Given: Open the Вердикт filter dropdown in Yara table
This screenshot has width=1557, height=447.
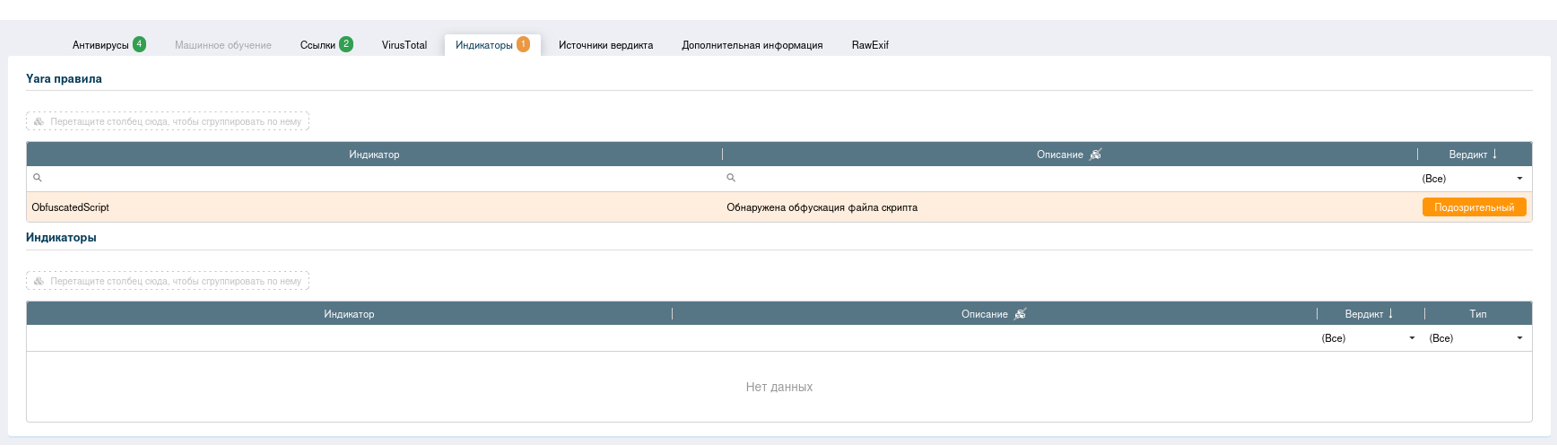Looking at the screenshot, I should (1519, 179).
